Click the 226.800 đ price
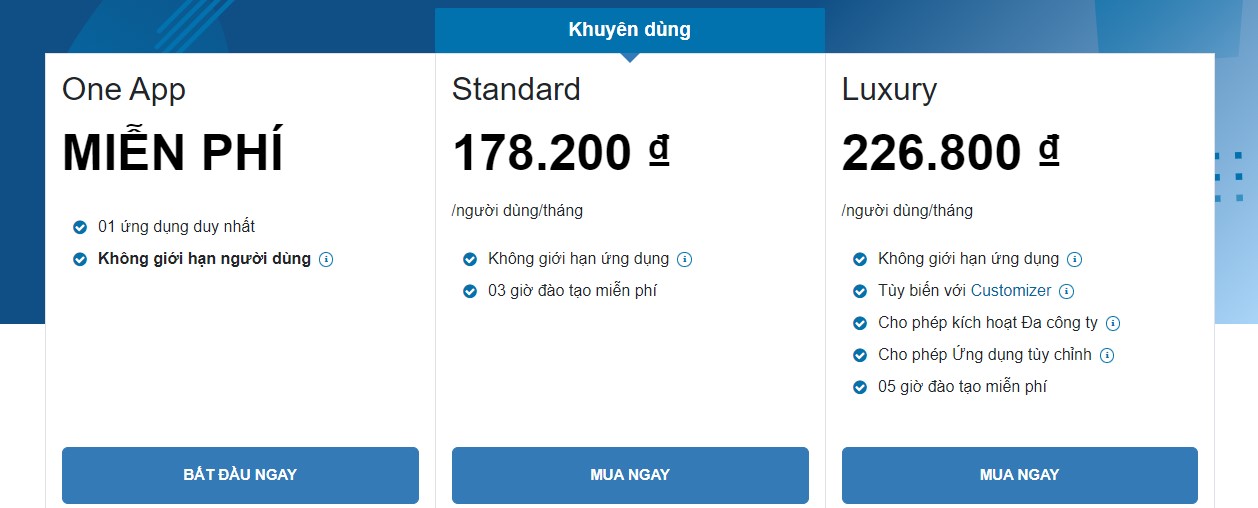This screenshot has width=1258, height=508. coord(950,153)
